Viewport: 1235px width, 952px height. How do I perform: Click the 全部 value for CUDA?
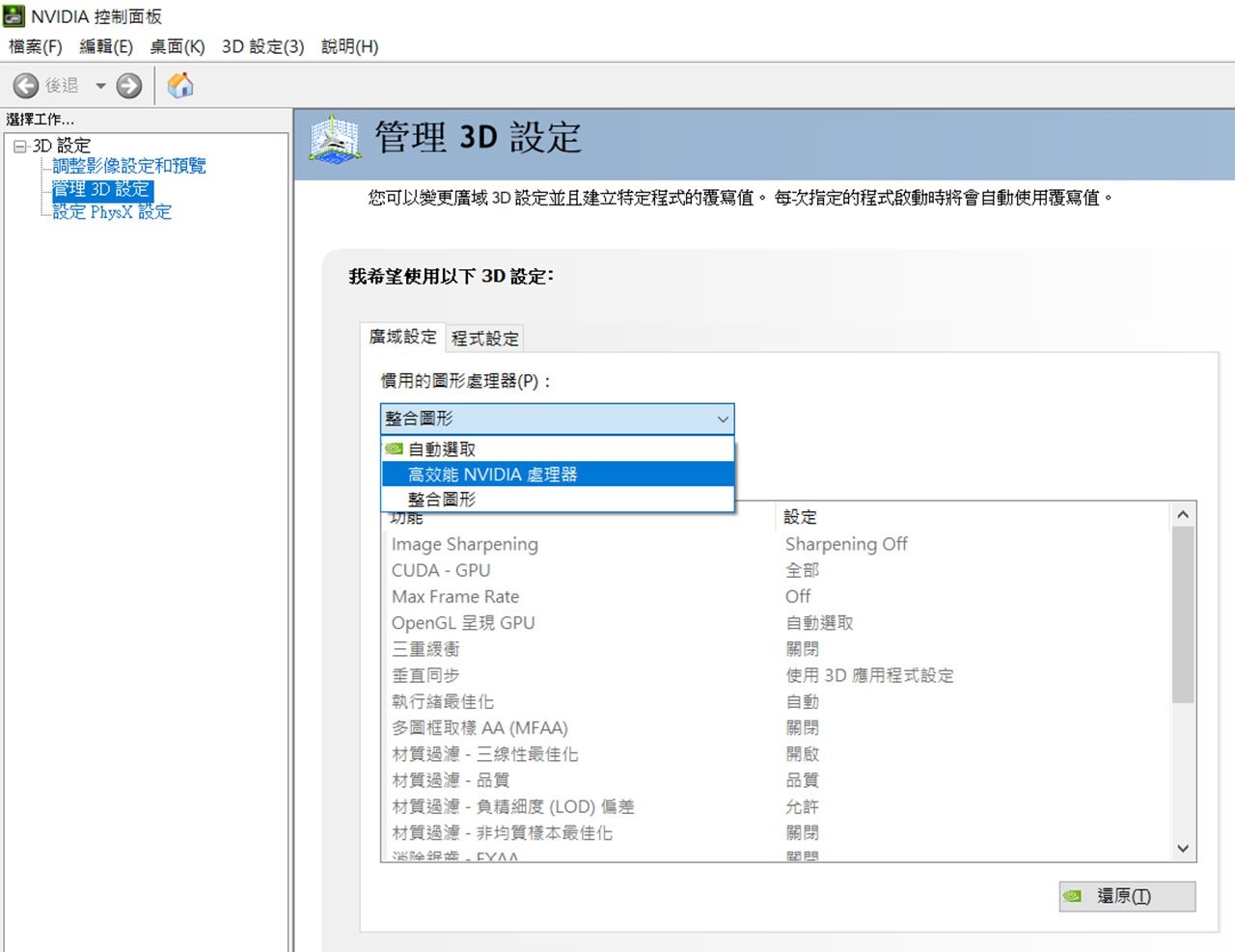click(803, 570)
